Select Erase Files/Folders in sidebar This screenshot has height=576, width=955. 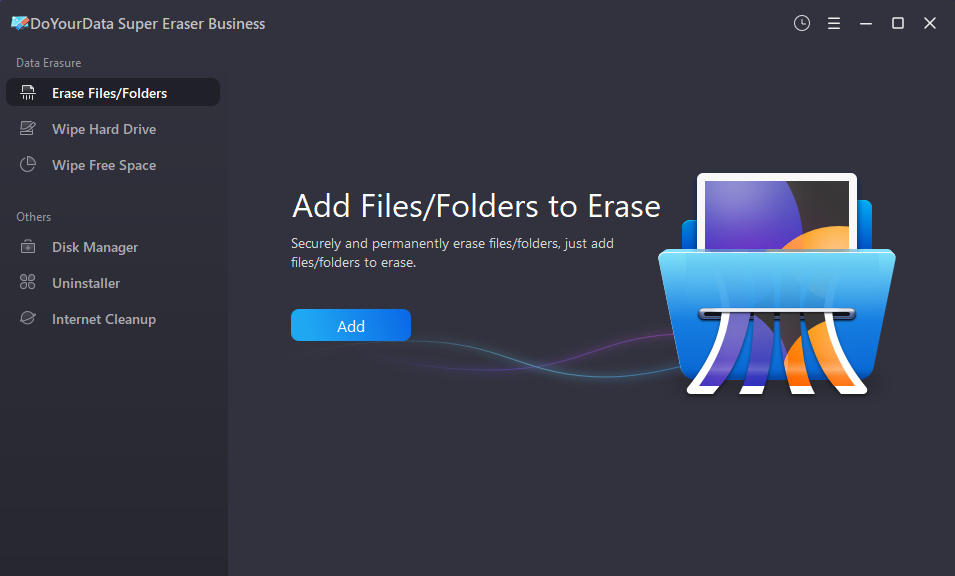pyautogui.click(x=113, y=93)
